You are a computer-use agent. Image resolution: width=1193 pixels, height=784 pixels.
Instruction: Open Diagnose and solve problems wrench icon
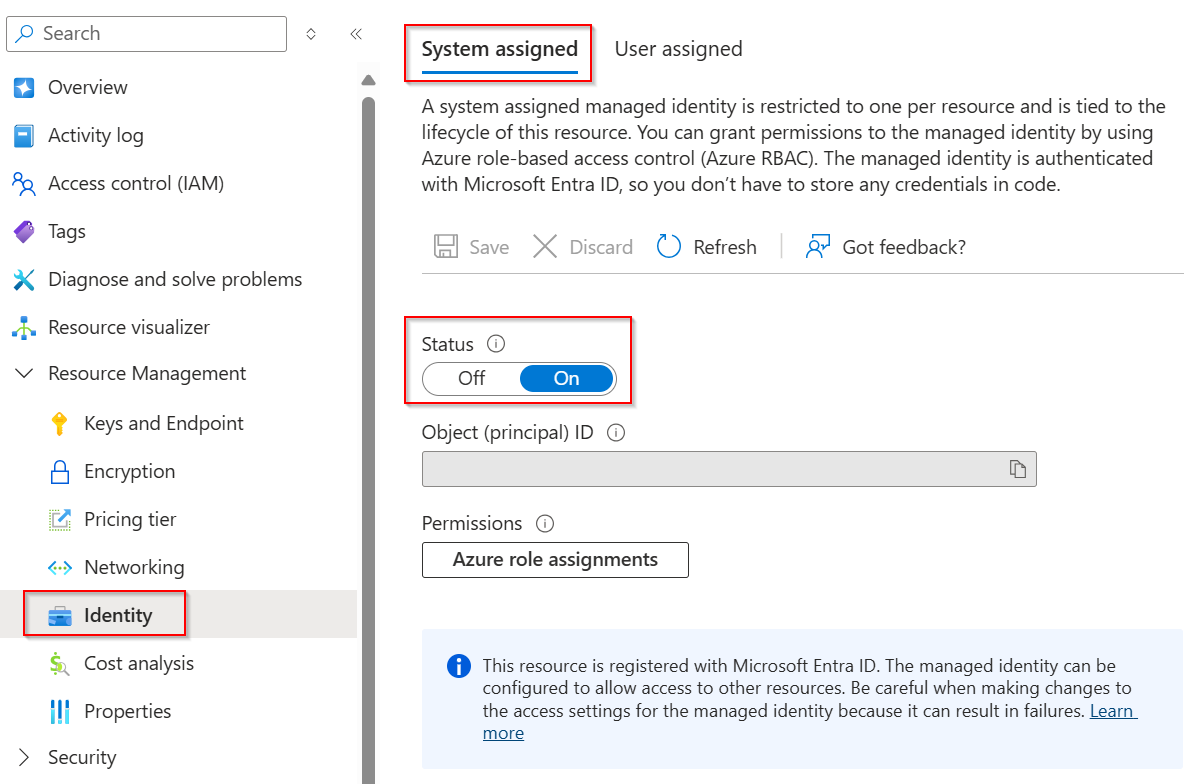24,280
